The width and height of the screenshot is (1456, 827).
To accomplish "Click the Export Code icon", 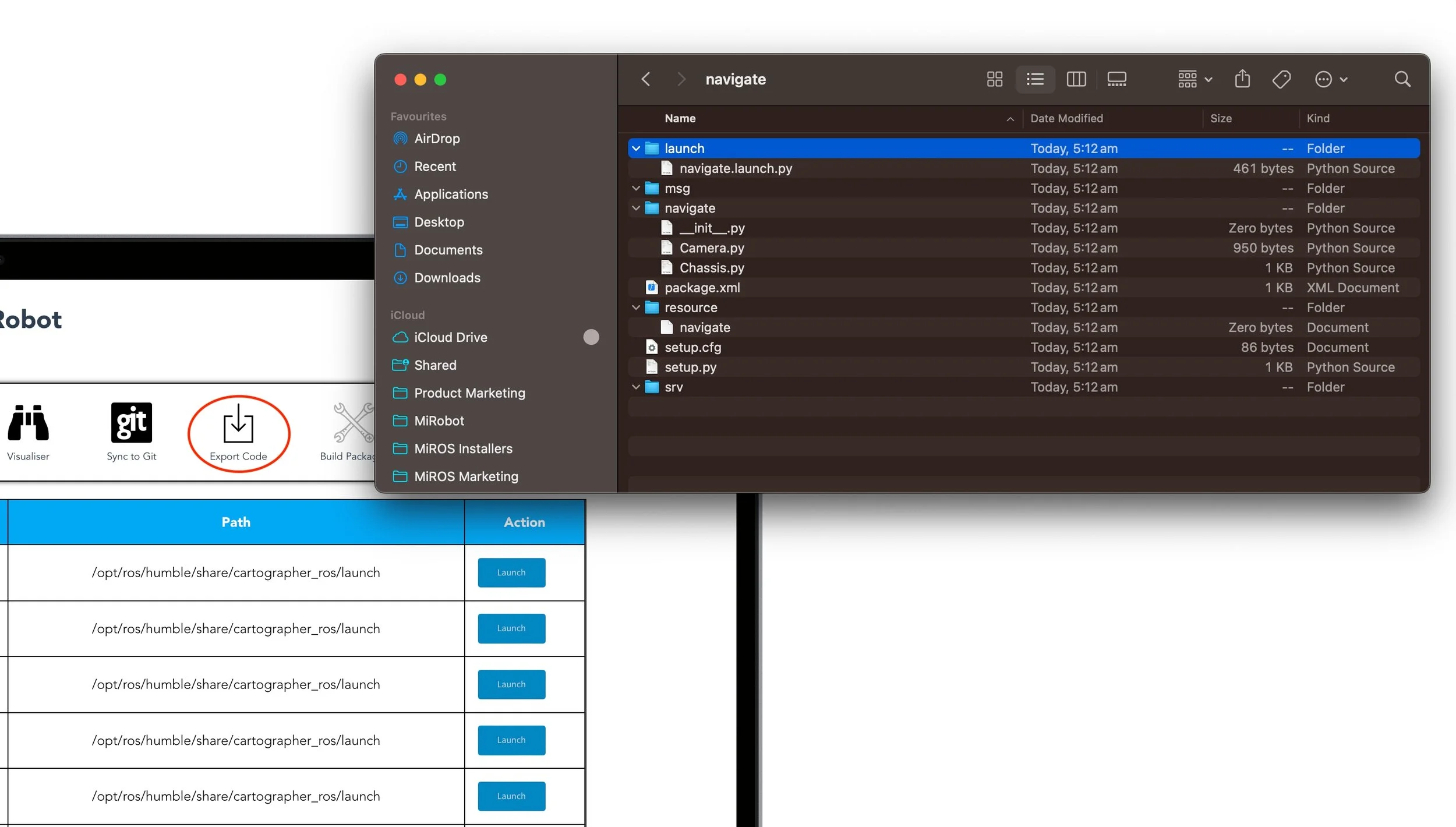I will [238, 426].
